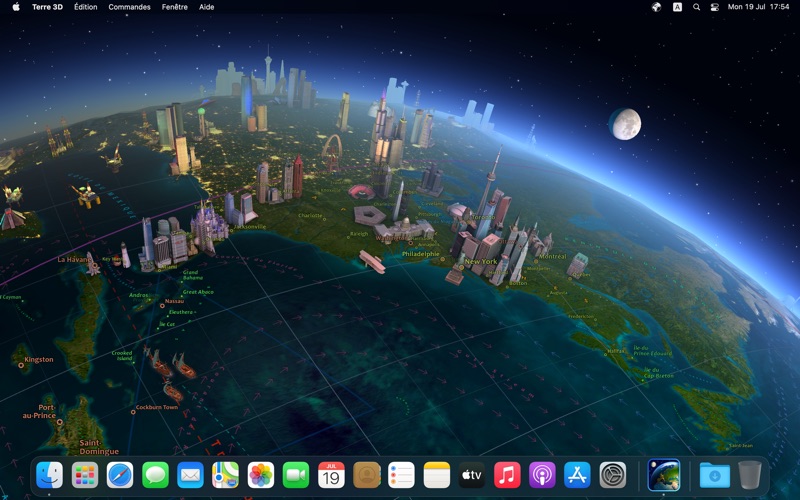Click the 'Grand Bahama' island label

[193, 275]
